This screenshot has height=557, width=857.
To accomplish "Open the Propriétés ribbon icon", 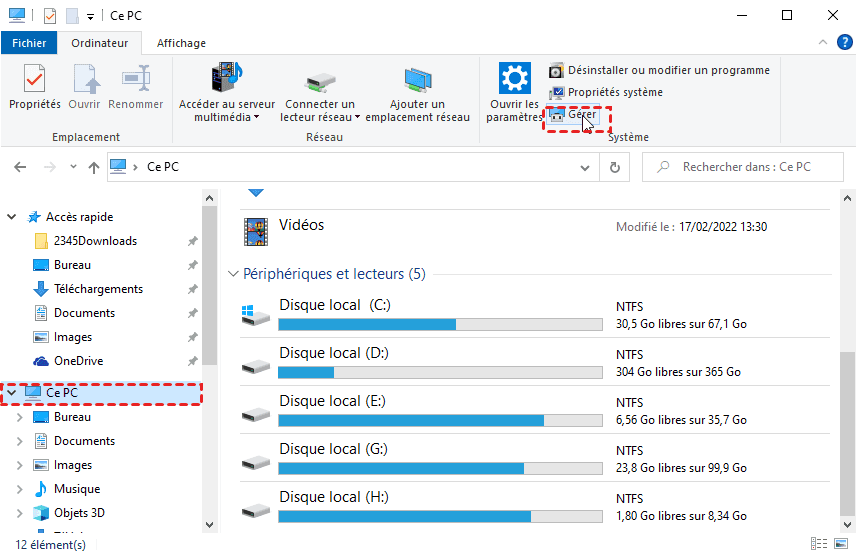I will 34,80.
